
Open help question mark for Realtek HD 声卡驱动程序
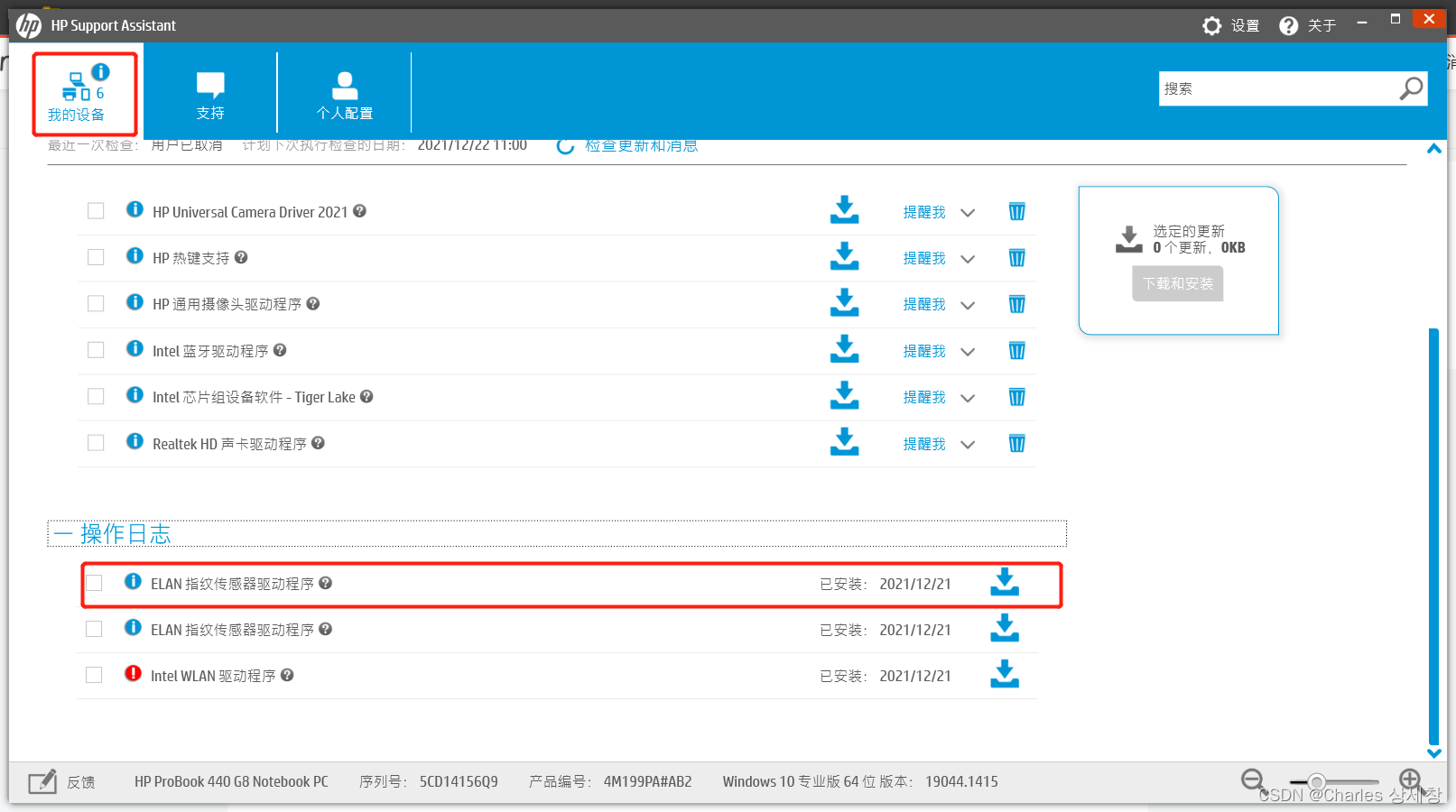click(318, 443)
